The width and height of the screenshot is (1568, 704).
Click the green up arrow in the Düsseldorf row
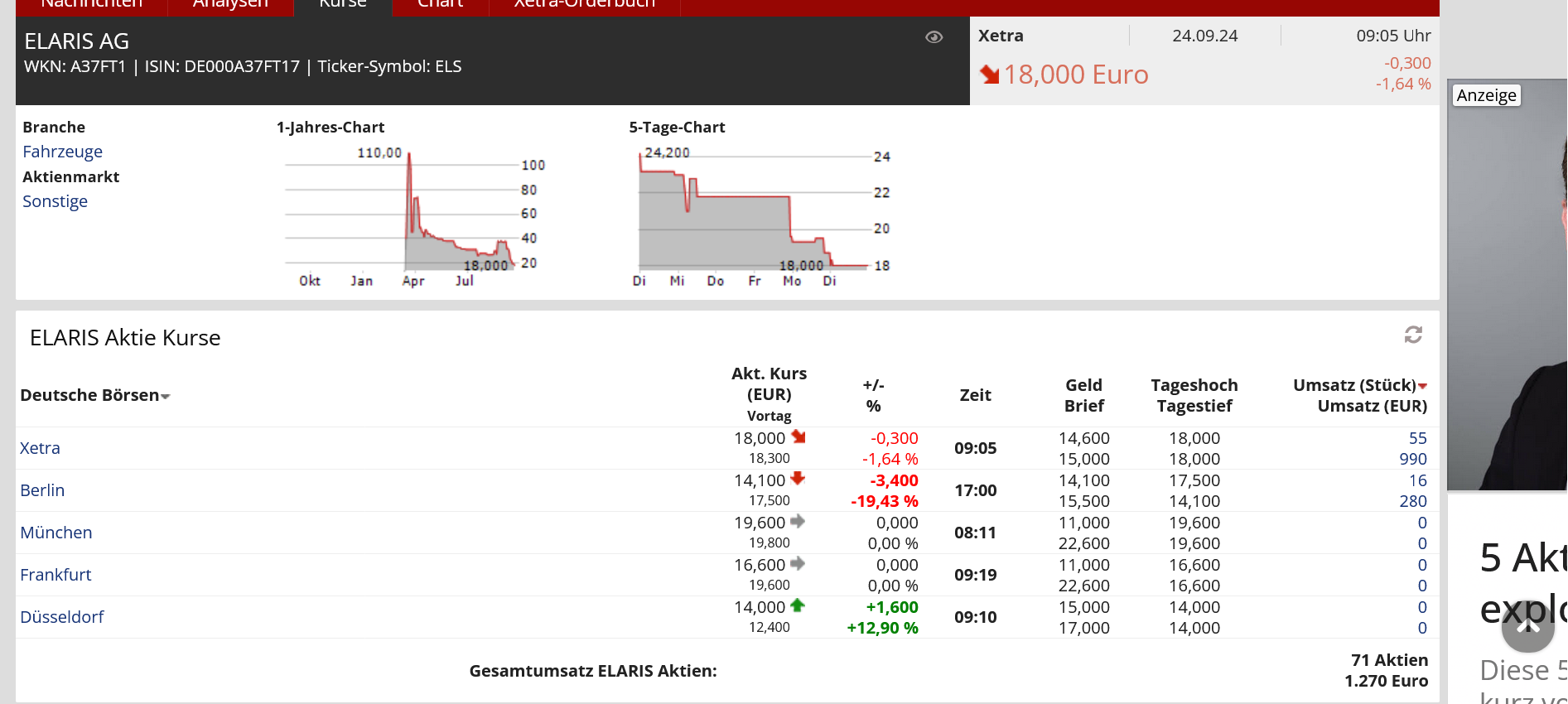point(798,605)
